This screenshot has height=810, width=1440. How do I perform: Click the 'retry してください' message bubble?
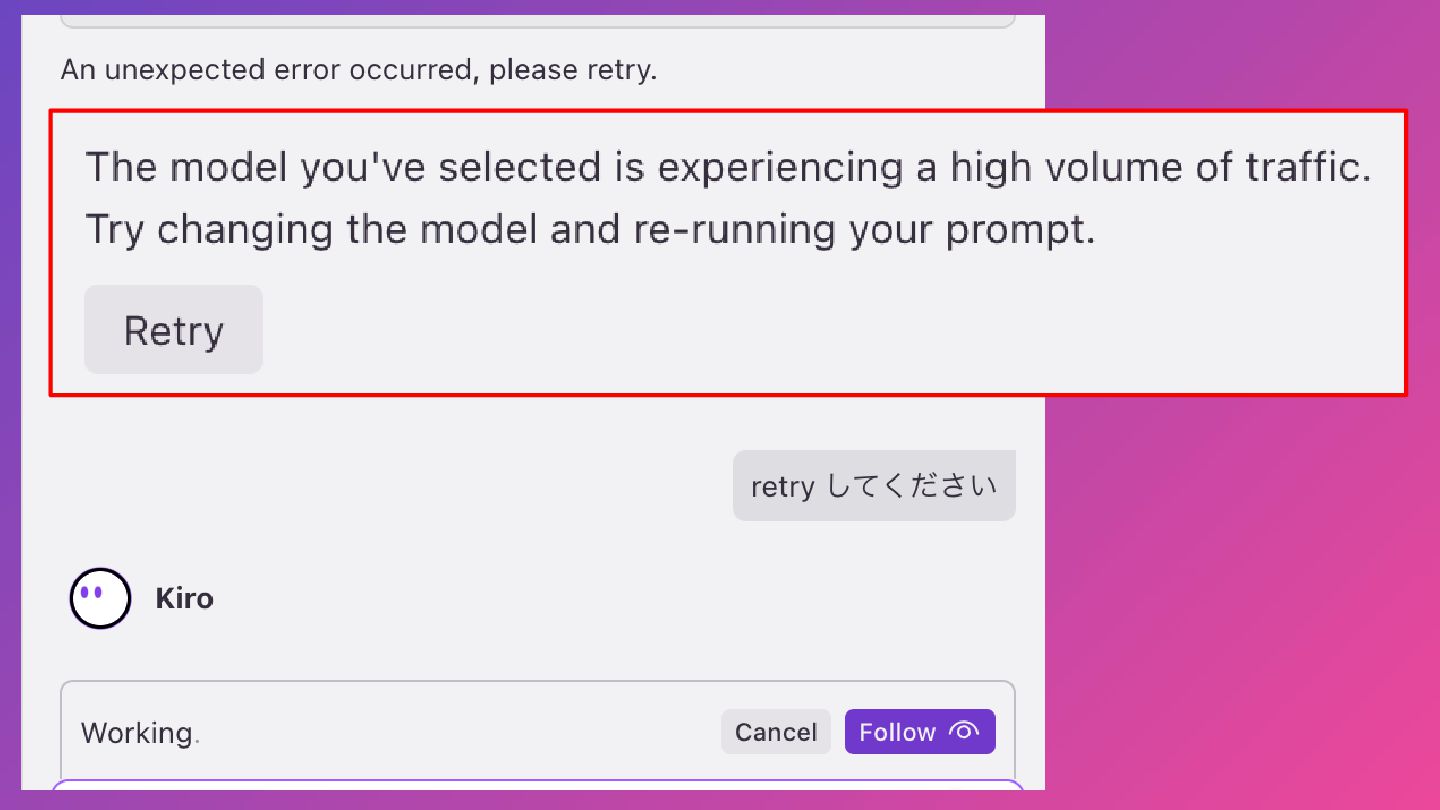pos(874,486)
